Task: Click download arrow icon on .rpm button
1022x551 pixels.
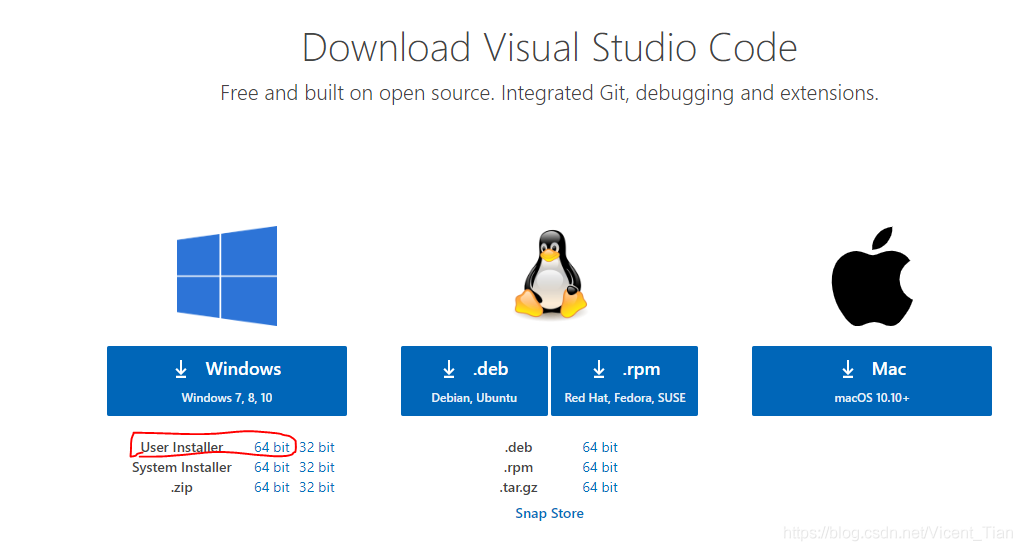Action: click(x=599, y=369)
